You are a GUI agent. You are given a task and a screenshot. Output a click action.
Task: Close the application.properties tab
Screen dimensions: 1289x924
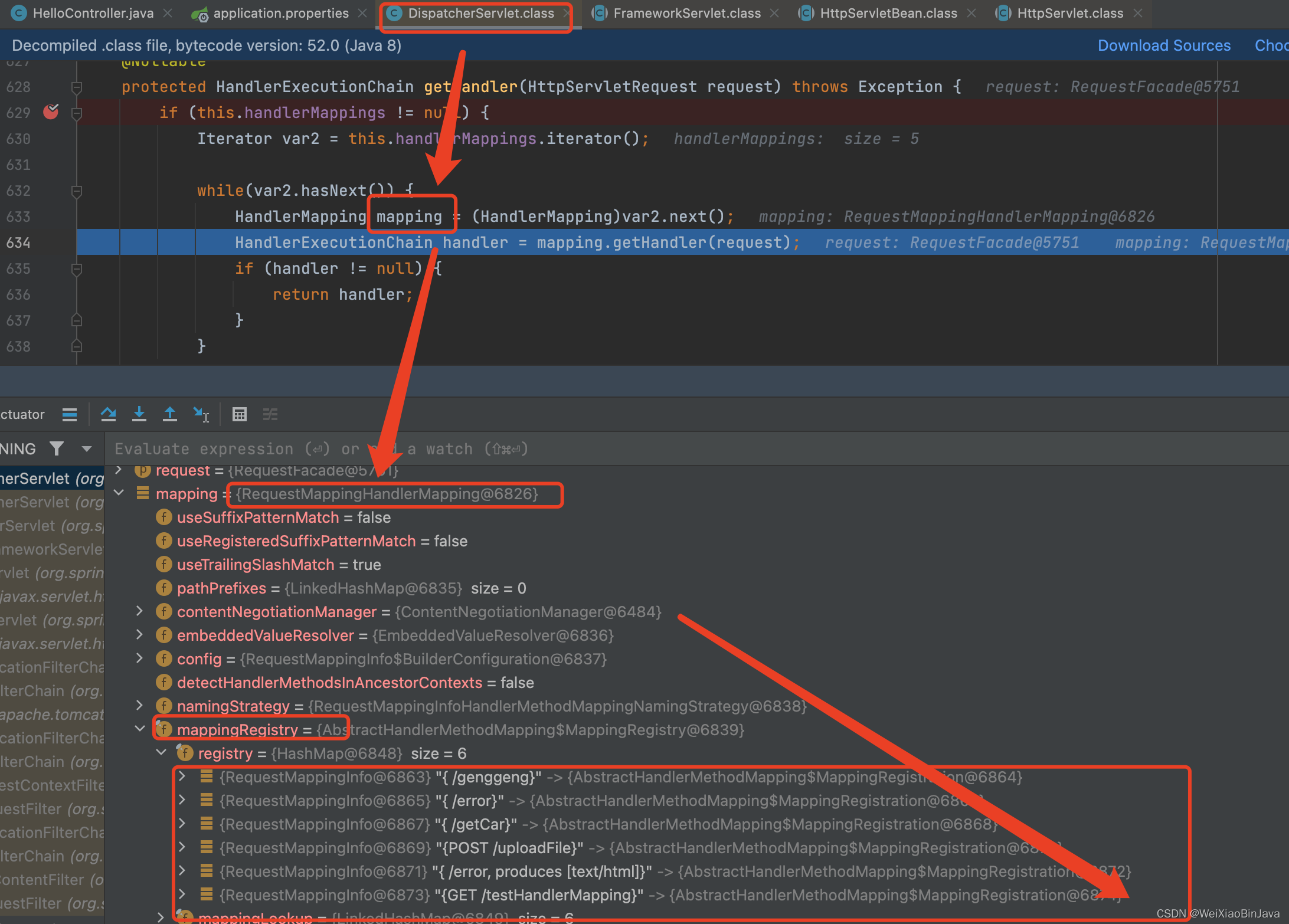(x=362, y=13)
